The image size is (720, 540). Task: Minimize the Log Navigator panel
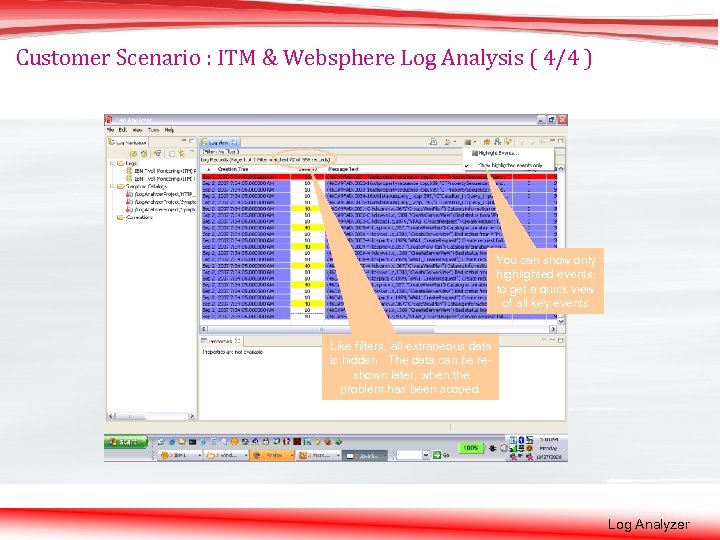pos(184,141)
